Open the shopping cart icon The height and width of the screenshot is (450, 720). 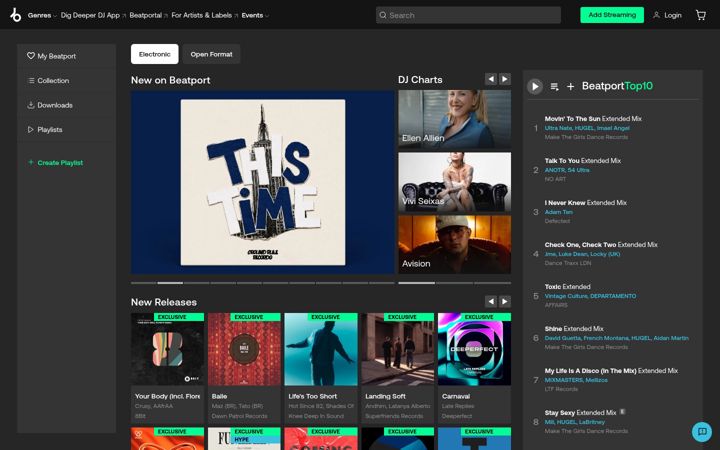pyautogui.click(x=701, y=15)
